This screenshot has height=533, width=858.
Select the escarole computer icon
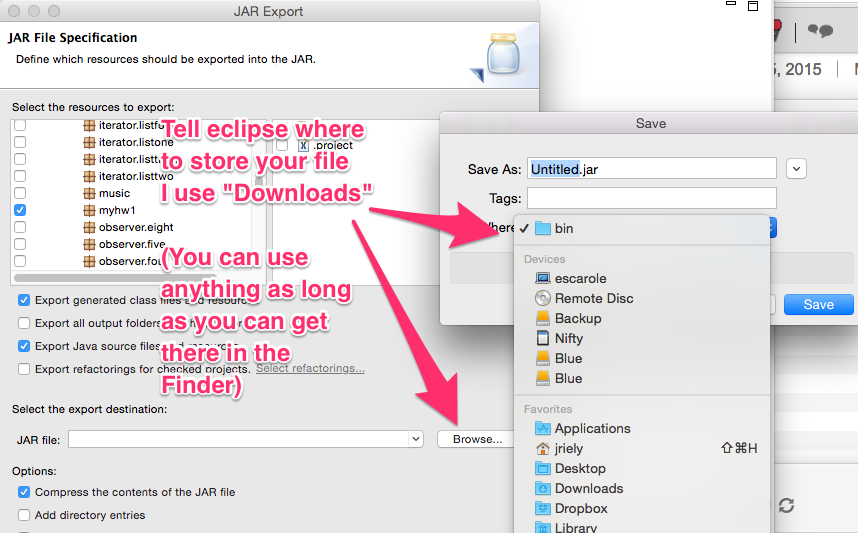(x=543, y=278)
